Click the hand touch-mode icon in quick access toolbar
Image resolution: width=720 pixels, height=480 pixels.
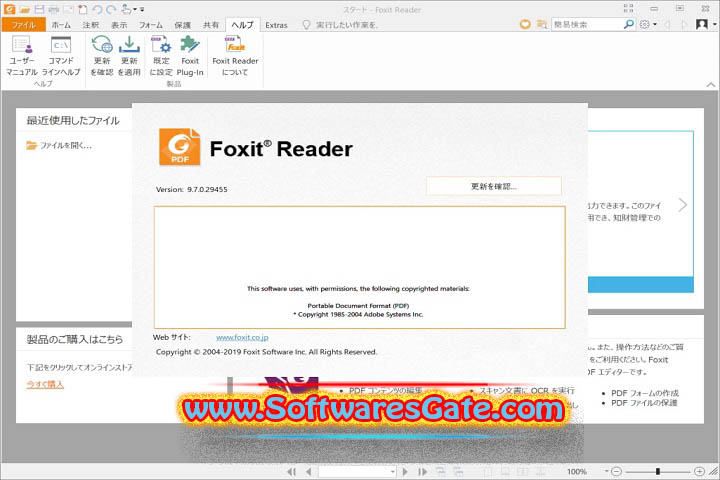coord(126,9)
